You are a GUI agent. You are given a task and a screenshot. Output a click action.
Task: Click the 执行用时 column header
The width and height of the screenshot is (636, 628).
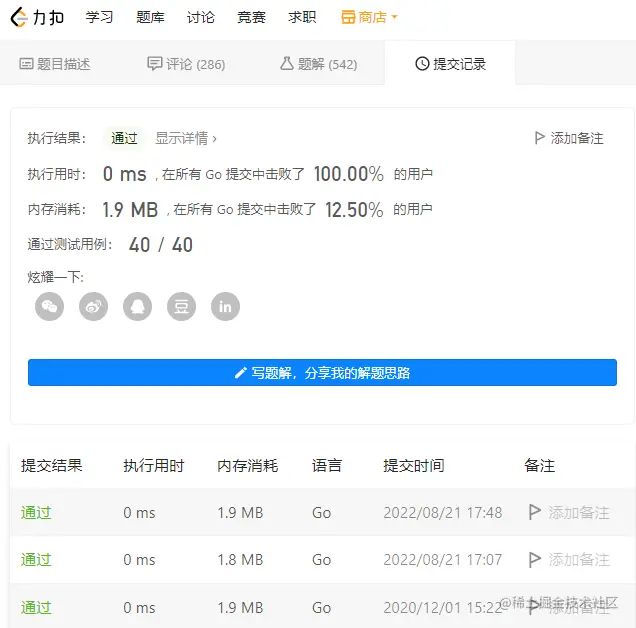point(154,465)
